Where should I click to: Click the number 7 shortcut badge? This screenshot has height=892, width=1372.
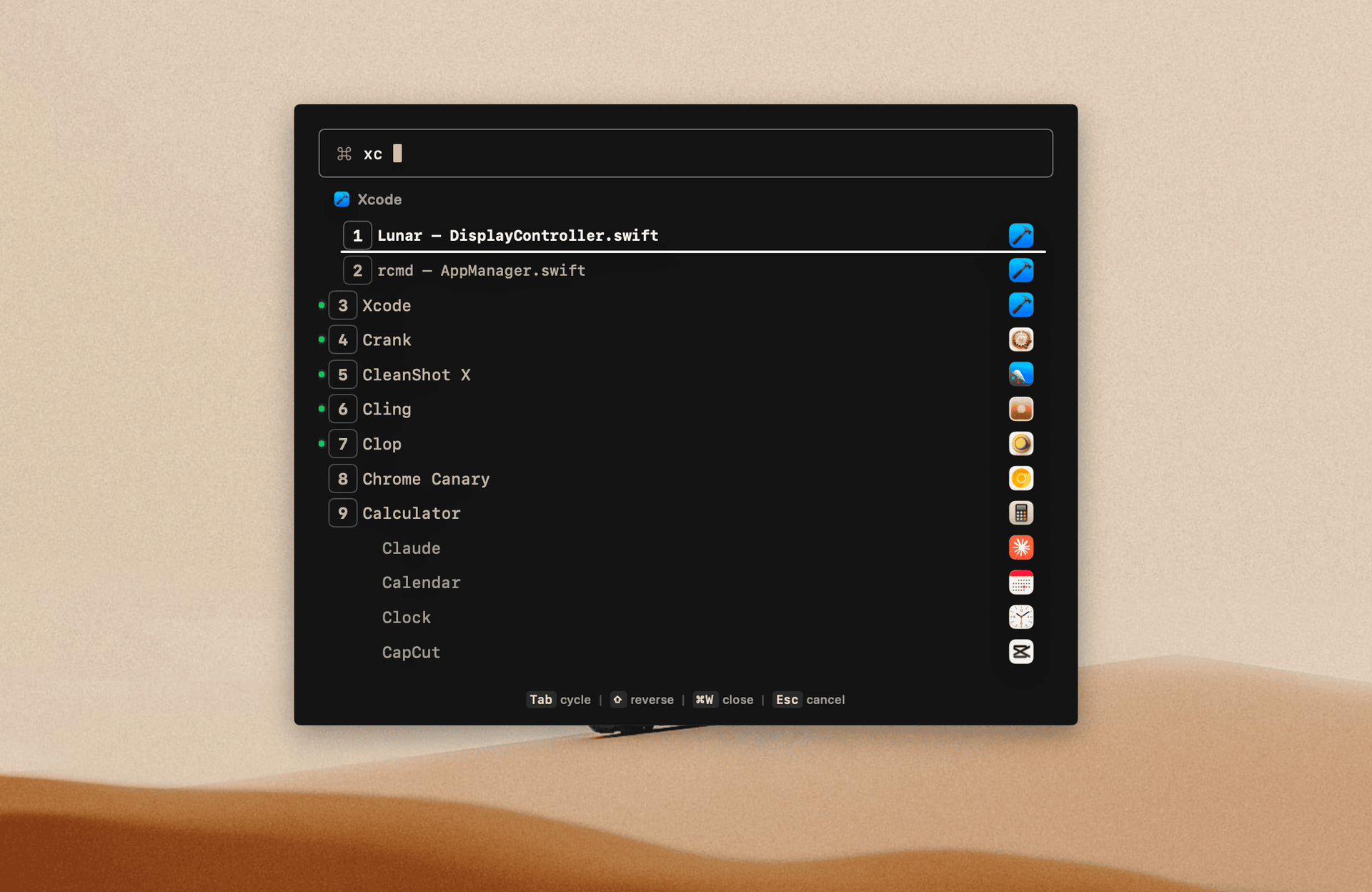coord(343,444)
